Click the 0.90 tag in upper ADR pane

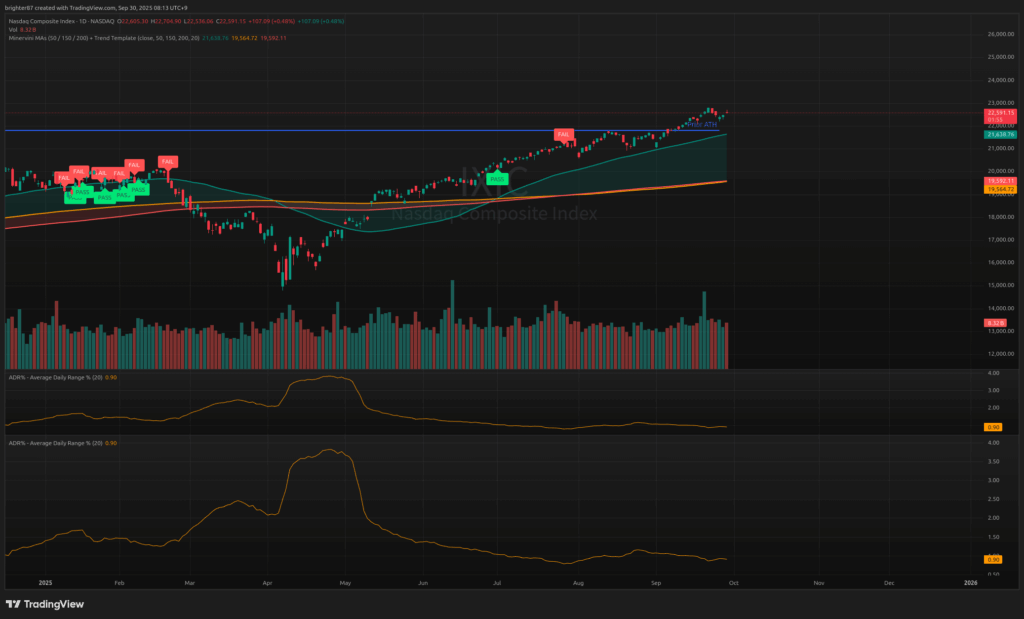[x=993, y=427]
